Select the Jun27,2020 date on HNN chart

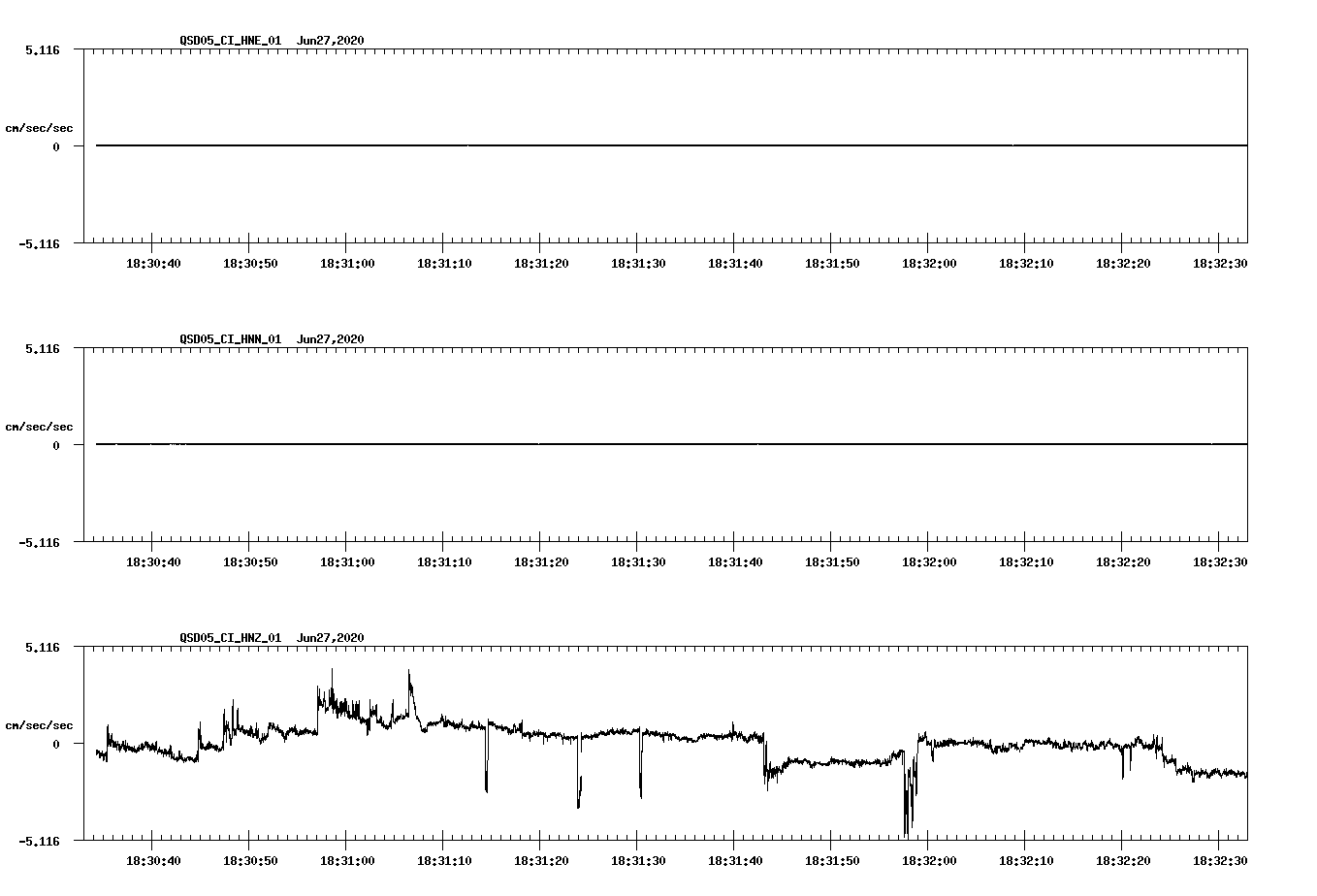pyautogui.click(x=331, y=339)
